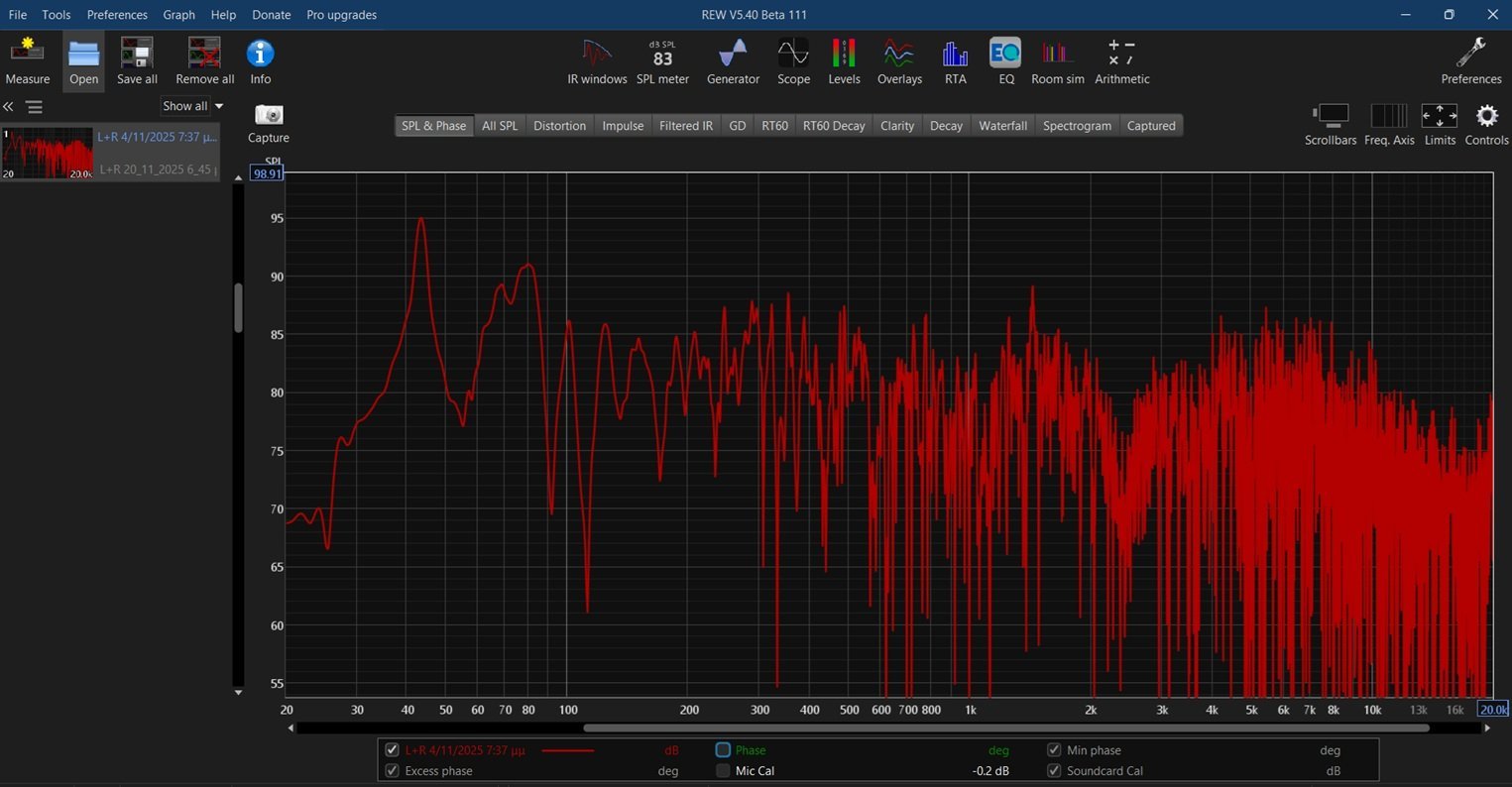Image resolution: width=1512 pixels, height=787 pixels.
Task: Click the Remove all button
Action: pos(204,60)
